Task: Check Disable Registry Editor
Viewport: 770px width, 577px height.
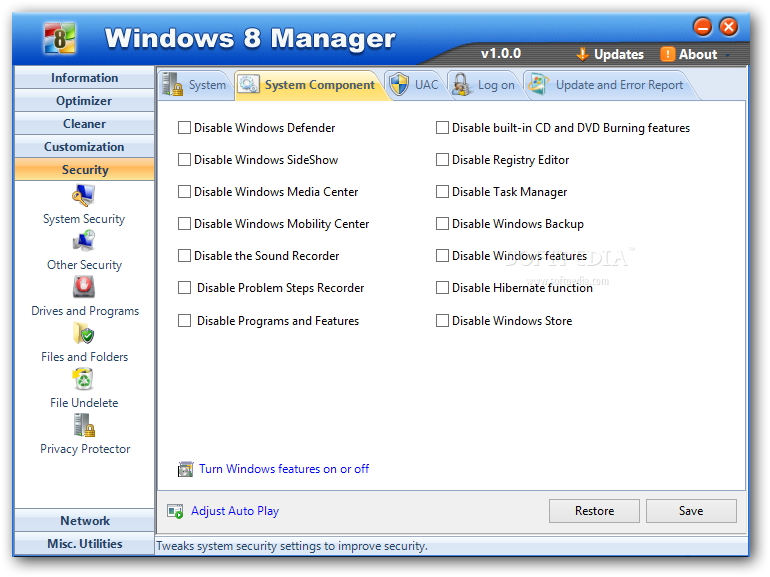Action: click(x=442, y=160)
